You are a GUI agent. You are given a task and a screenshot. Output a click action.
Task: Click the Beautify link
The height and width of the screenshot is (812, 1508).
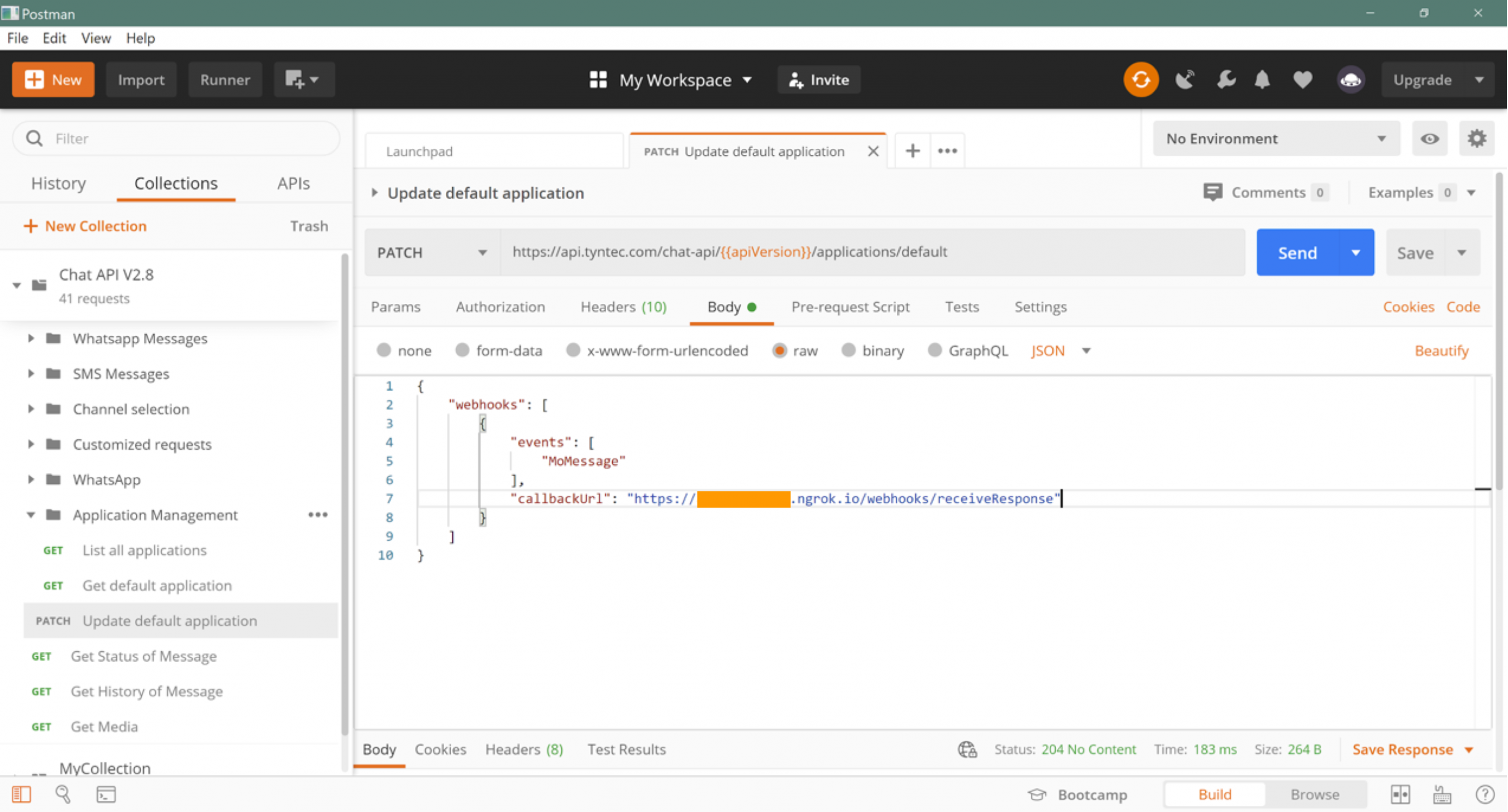[x=1441, y=351]
